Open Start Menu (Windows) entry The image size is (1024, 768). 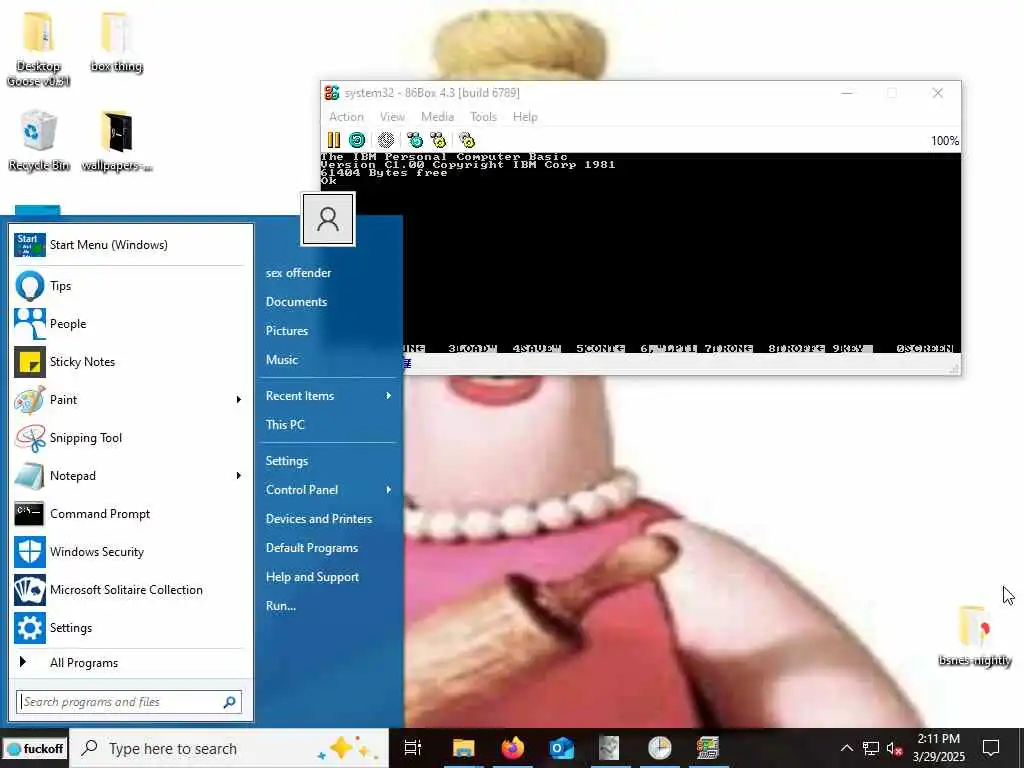point(129,245)
